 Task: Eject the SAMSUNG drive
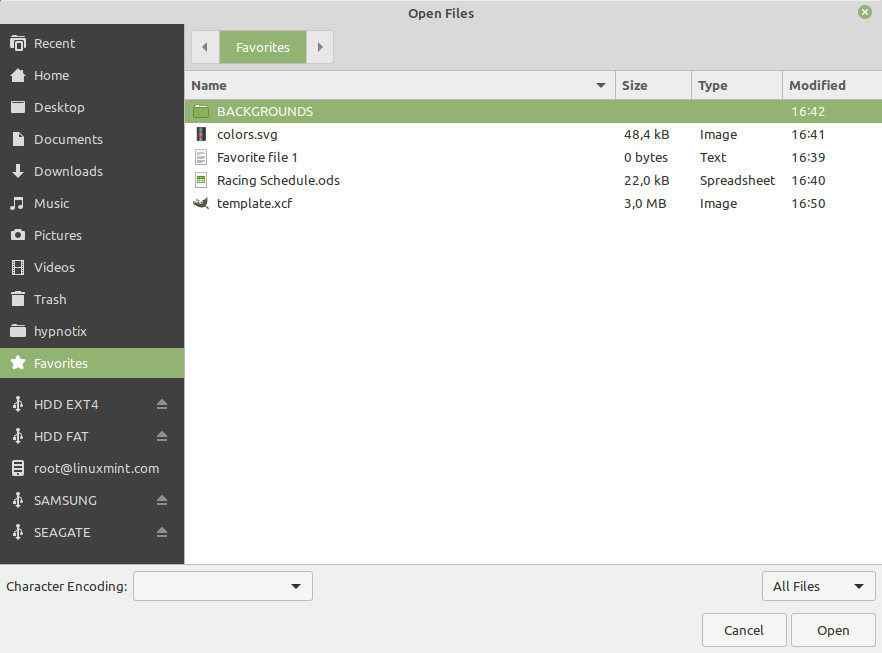(162, 501)
